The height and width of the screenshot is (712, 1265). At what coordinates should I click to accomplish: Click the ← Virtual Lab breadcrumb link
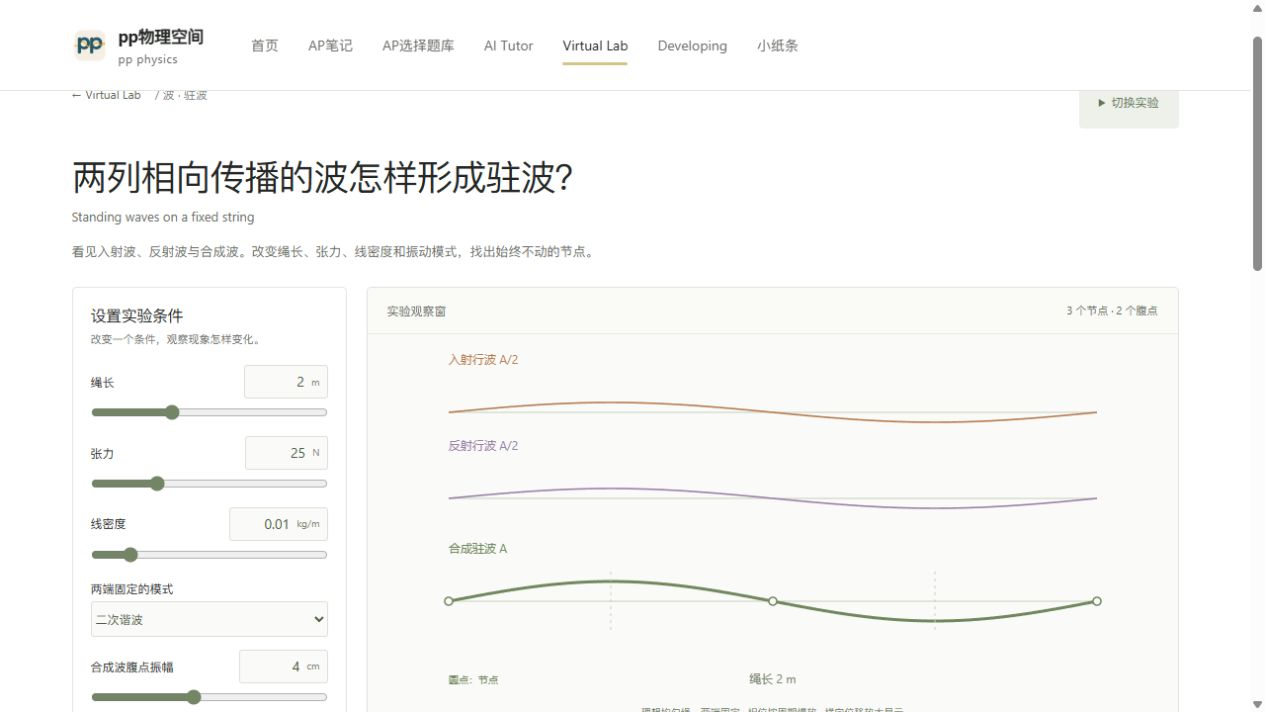[x=107, y=95]
